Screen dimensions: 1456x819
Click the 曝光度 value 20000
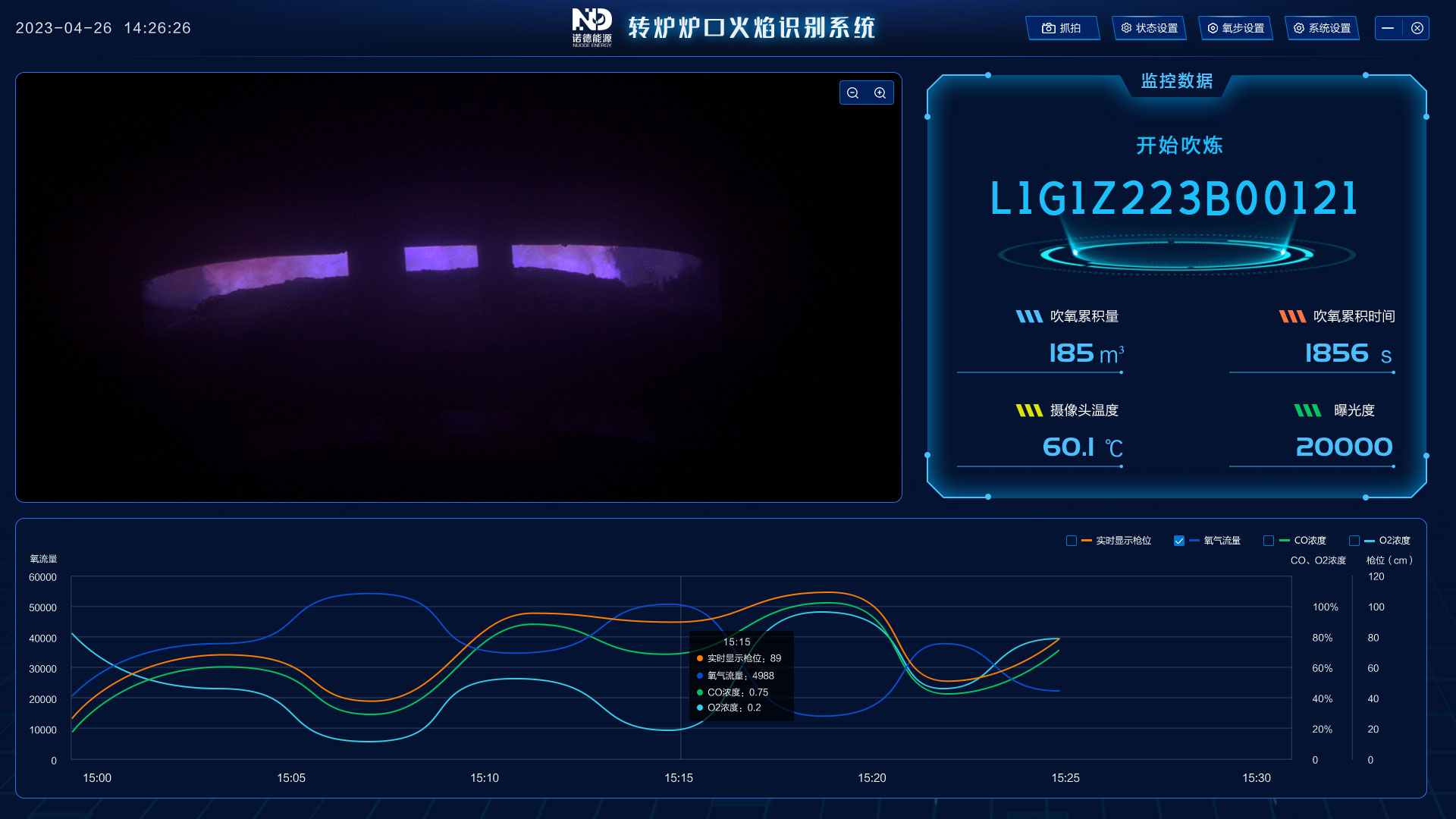(1344, 447)
